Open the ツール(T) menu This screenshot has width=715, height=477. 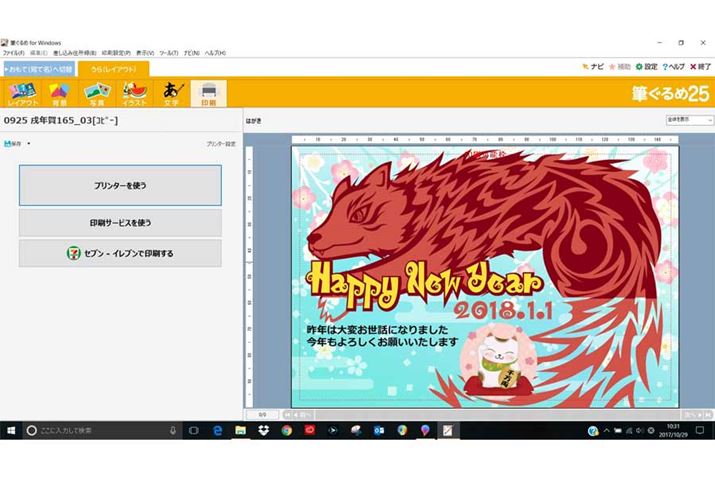pyautogui.click(x=169, y=53)
